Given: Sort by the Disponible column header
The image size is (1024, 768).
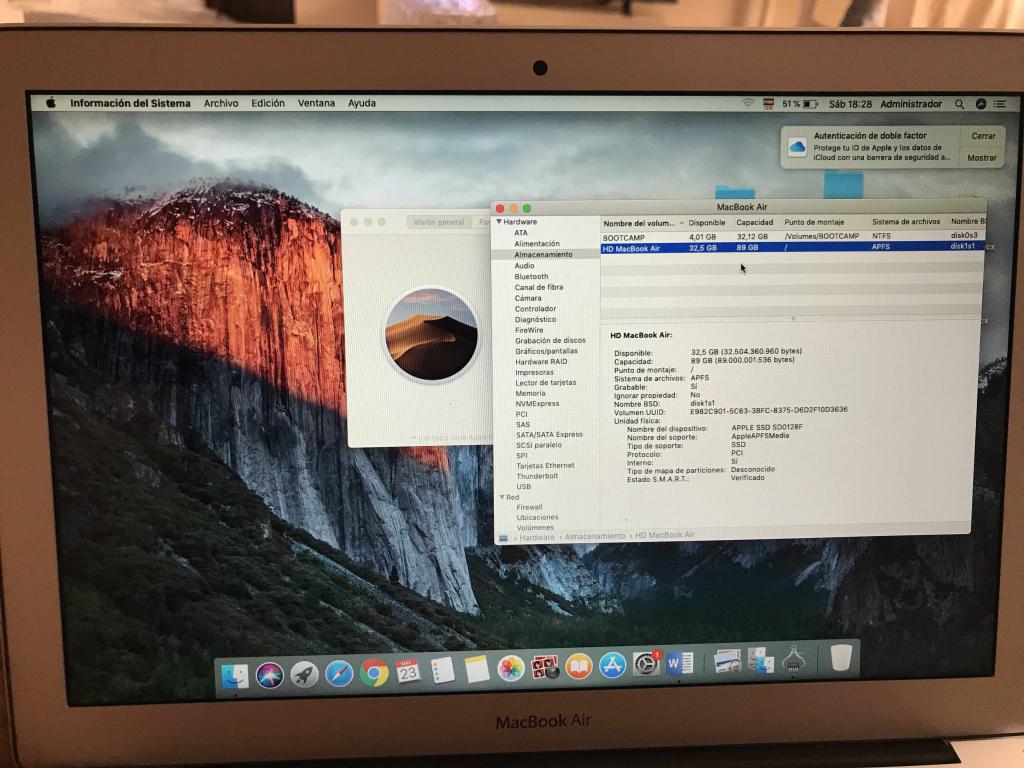Looking at the screenshot, I should pos(707,223).
